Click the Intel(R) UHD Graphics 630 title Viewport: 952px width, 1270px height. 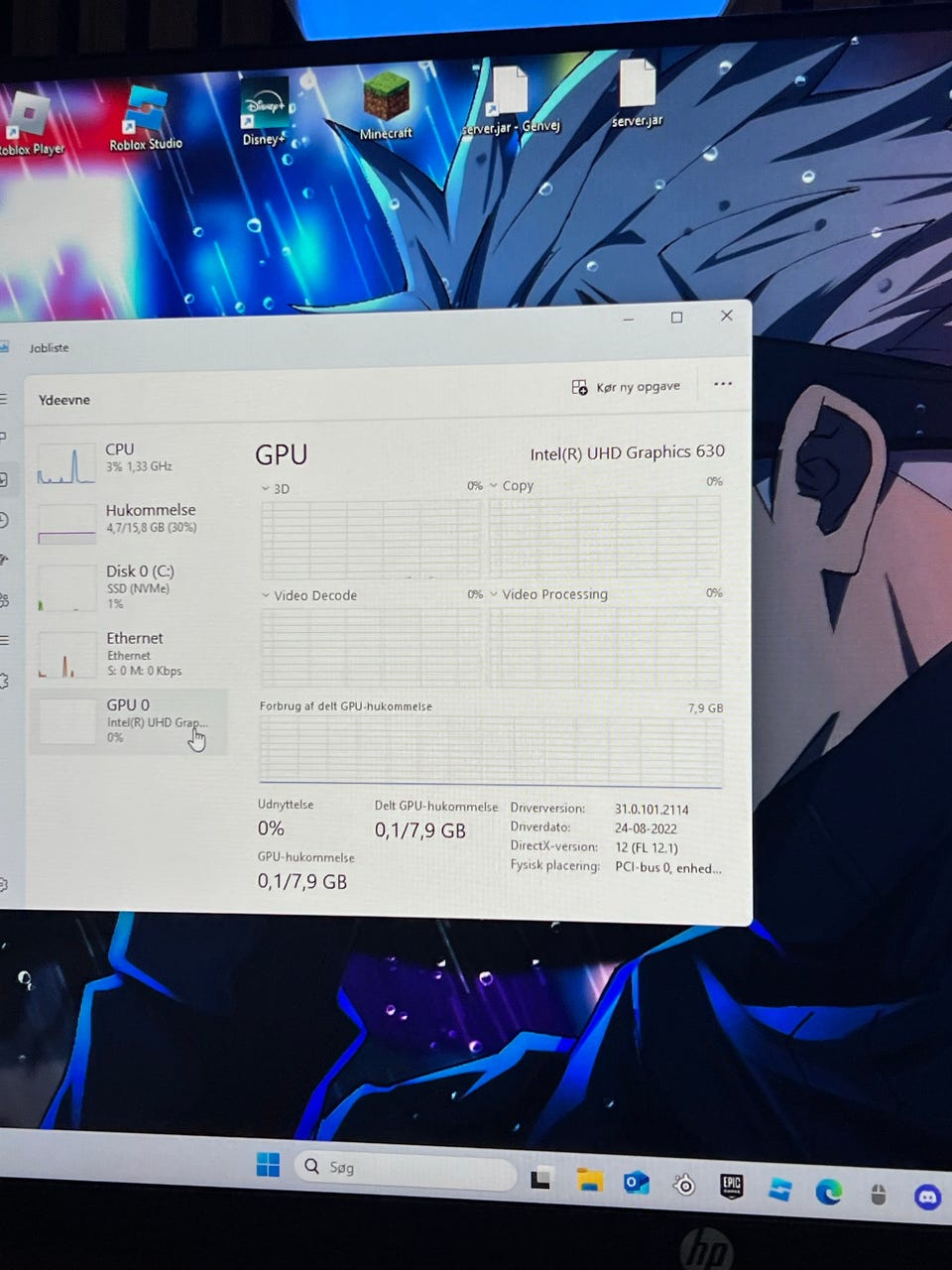point(627,452)
